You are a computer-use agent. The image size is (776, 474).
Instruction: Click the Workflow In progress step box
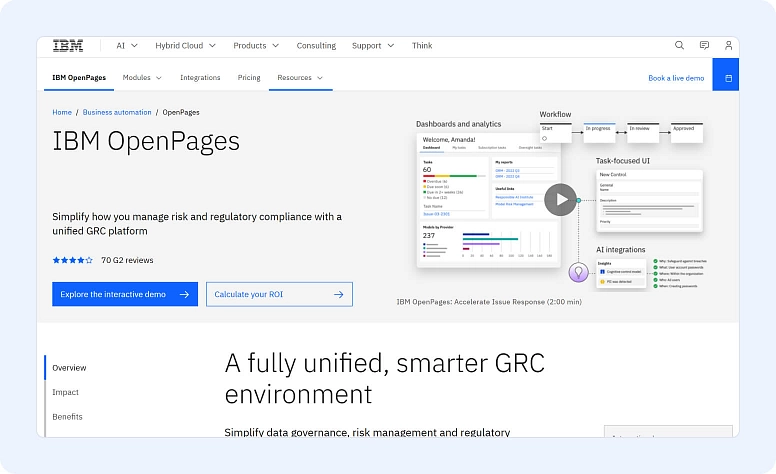tap(599, 133)
